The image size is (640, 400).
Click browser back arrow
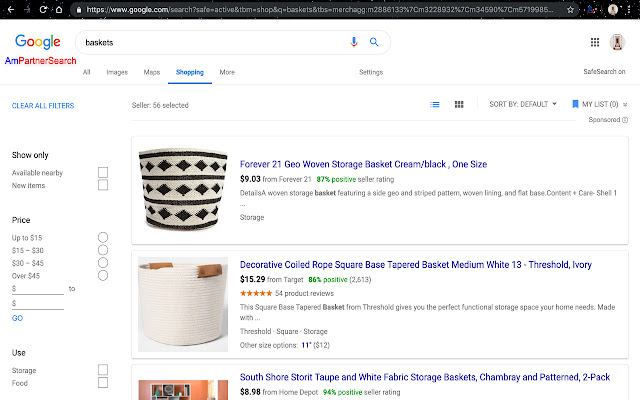10,9
